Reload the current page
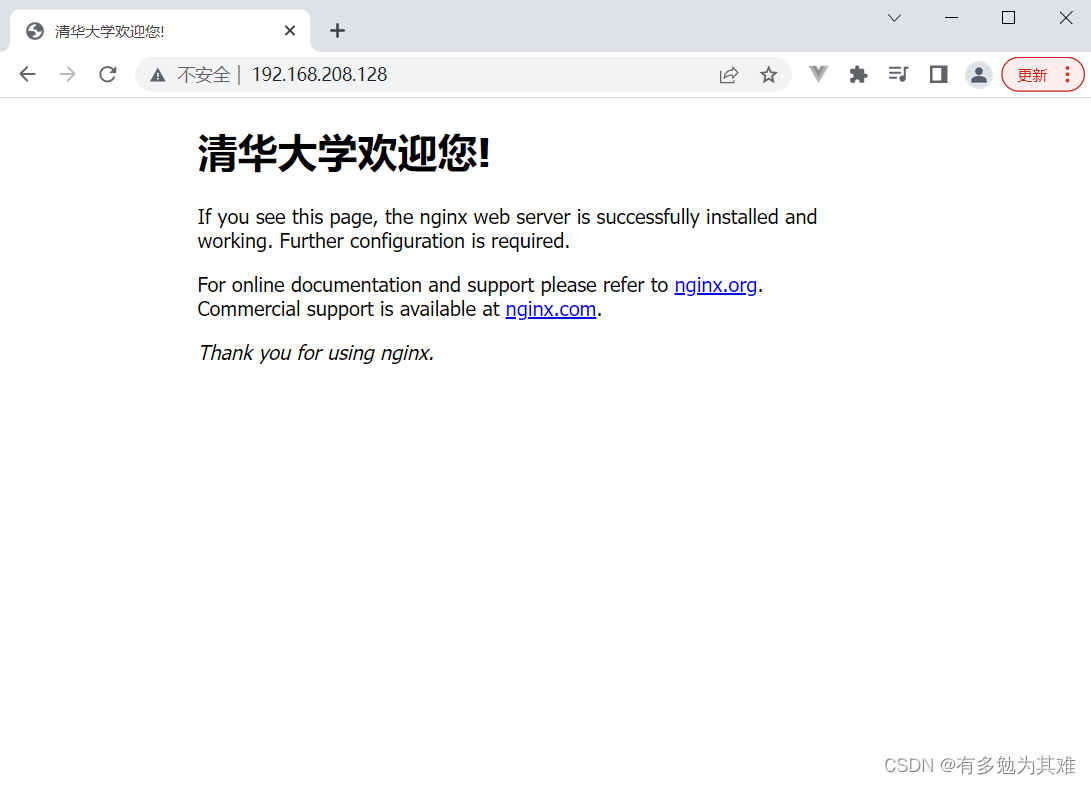The image size is (1091, 785). click(108, 74)
